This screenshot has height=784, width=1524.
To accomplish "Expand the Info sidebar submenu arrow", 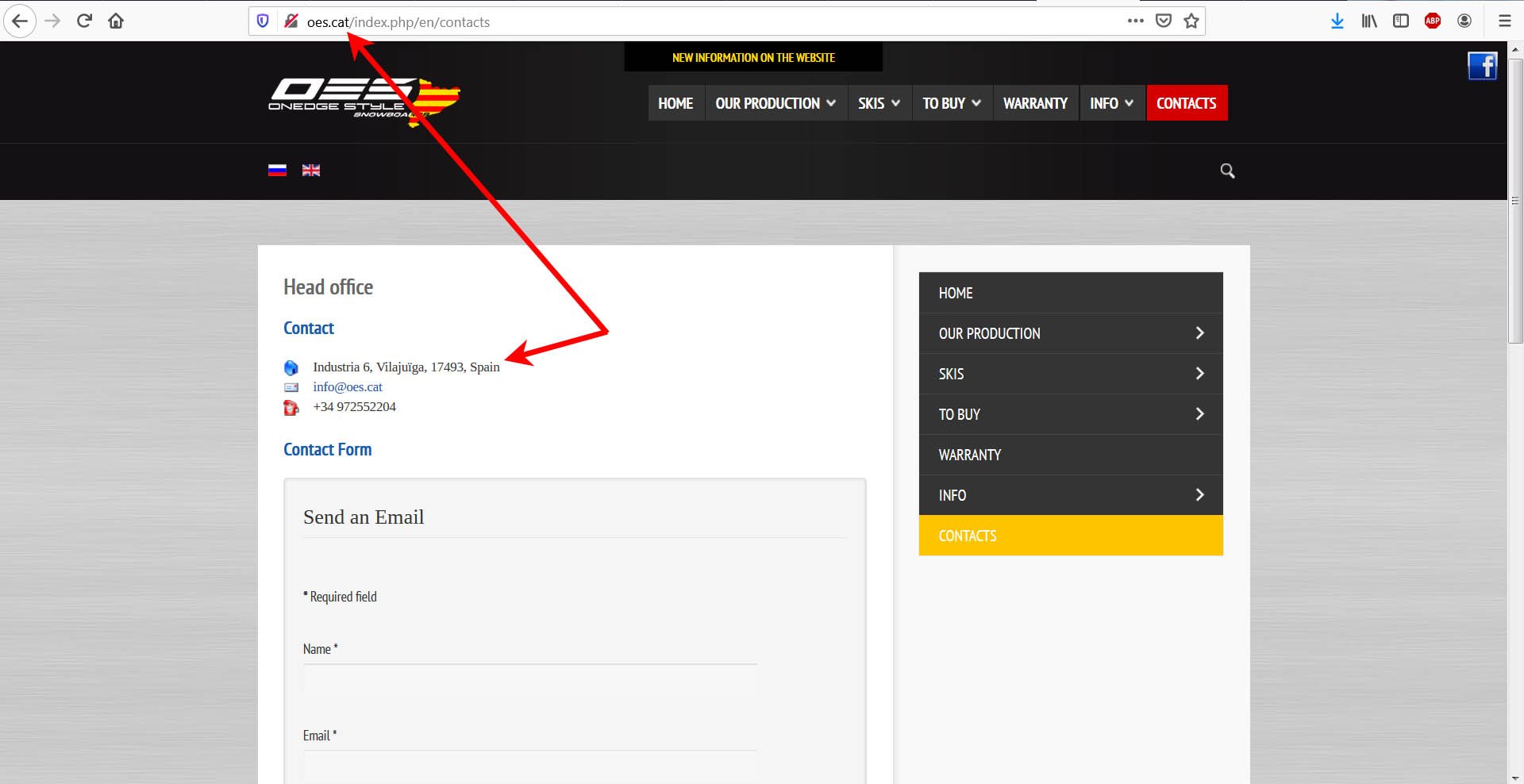I will pyautogui.click(x=1199, y=495).
